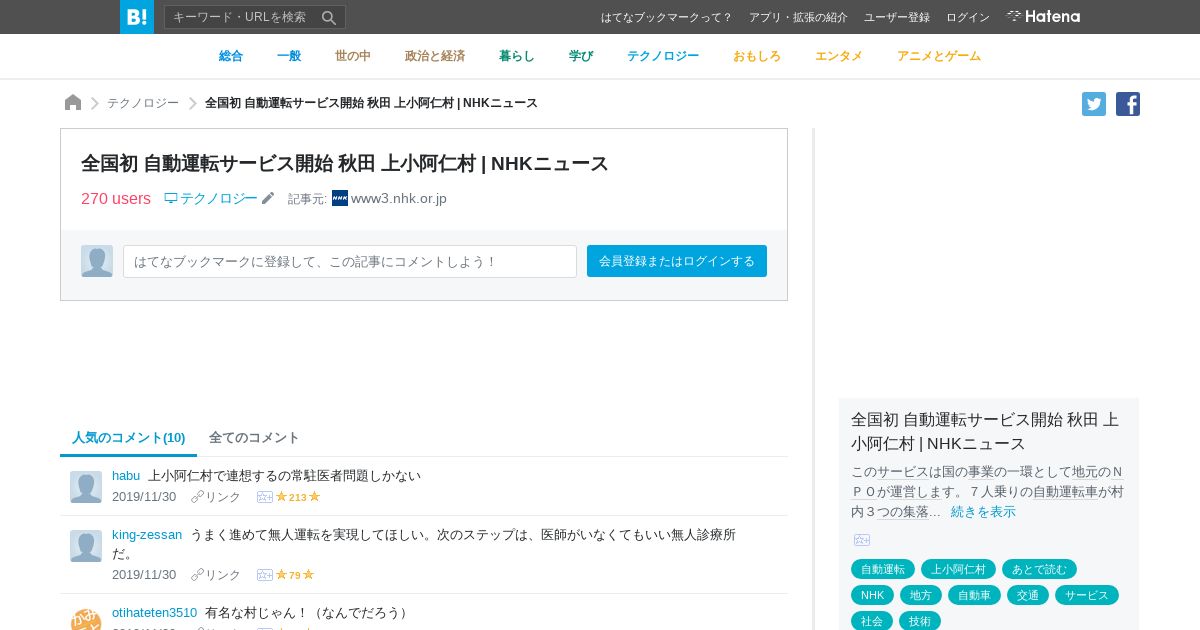Open link icon on king-zessan's comment
Viewport: 1200px width, 630px height.
tap(216, 575)
